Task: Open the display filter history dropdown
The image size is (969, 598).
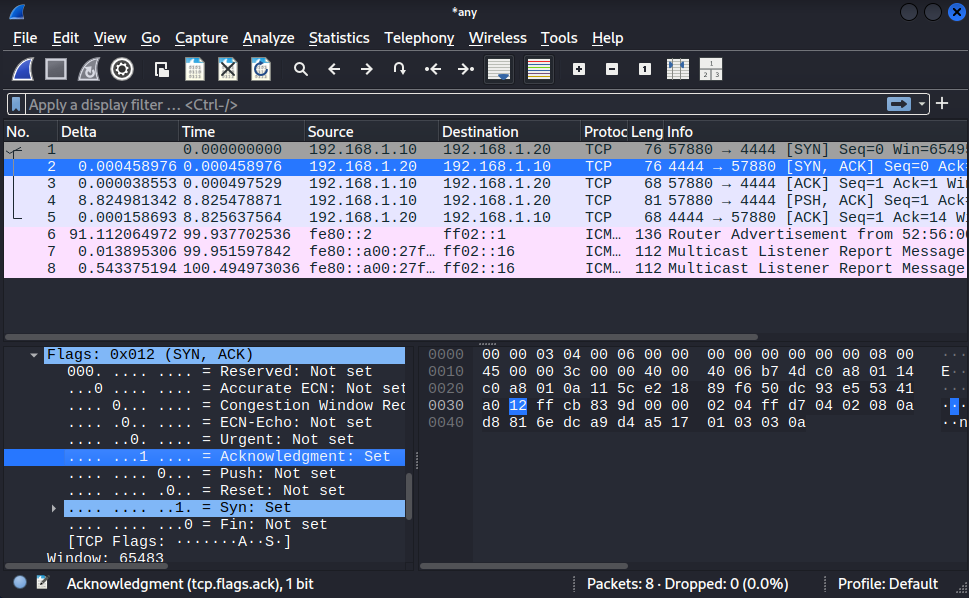Action: 921,104
